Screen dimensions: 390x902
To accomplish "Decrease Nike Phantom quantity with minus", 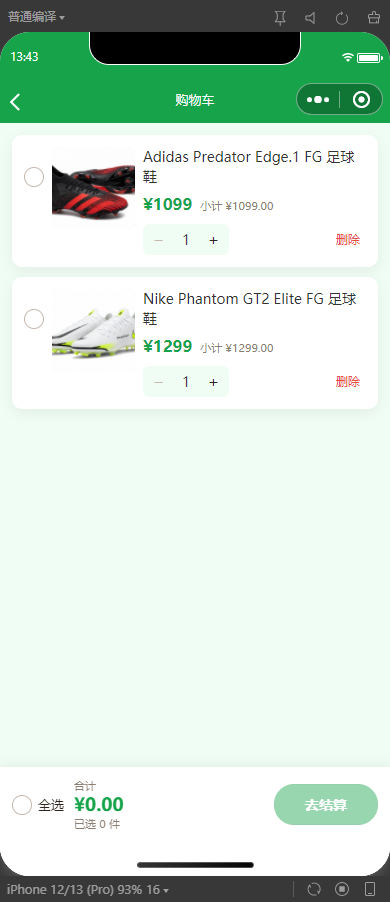I will (159, 382).
